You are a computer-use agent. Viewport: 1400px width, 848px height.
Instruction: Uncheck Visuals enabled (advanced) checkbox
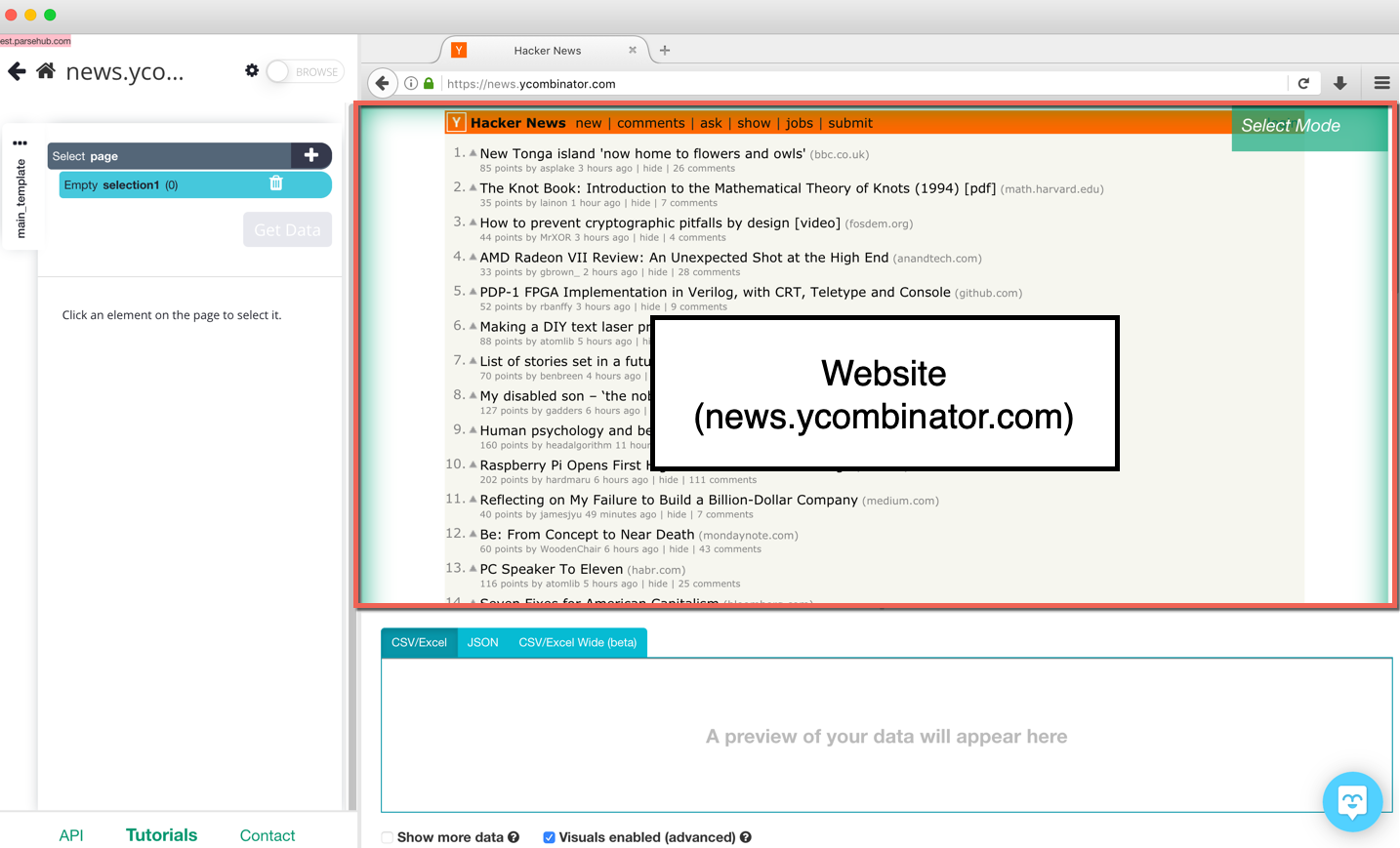(549, 837)
